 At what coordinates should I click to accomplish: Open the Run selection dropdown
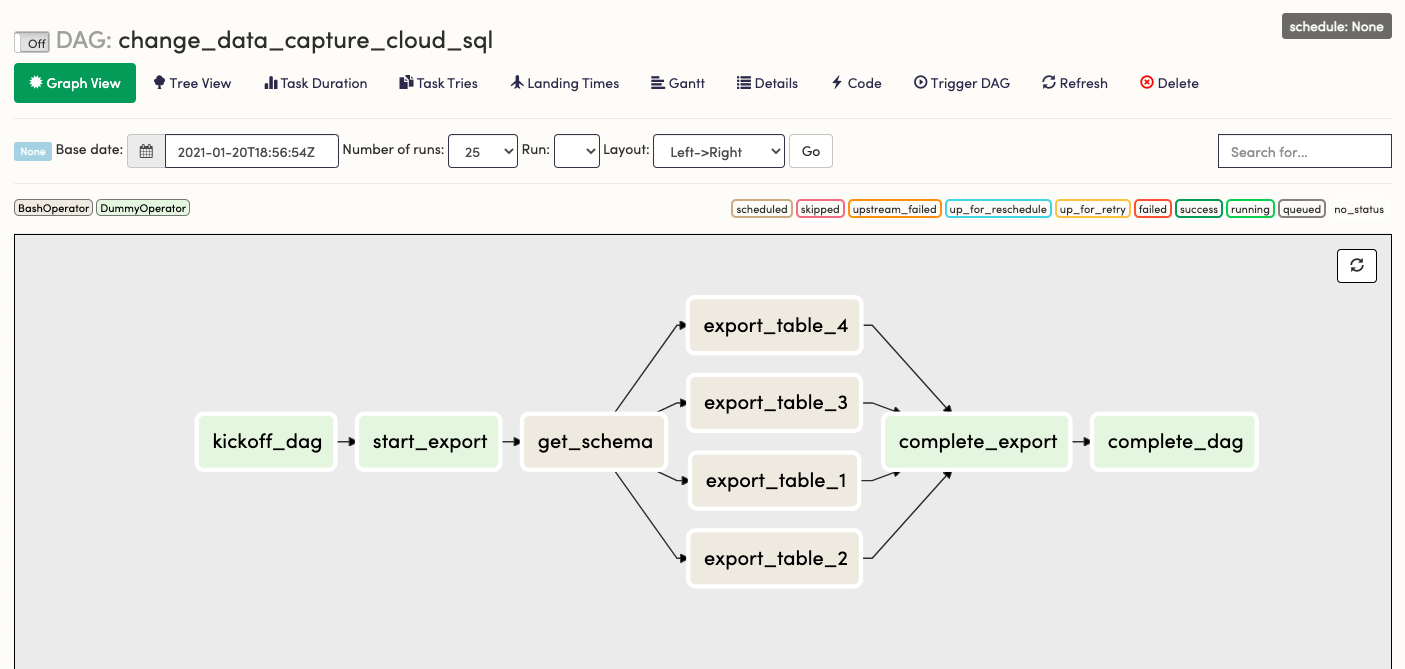[576, 150]
